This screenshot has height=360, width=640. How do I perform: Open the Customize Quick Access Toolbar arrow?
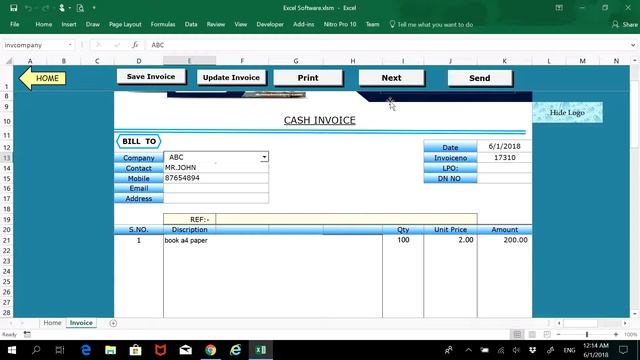(x=94, y=8)
